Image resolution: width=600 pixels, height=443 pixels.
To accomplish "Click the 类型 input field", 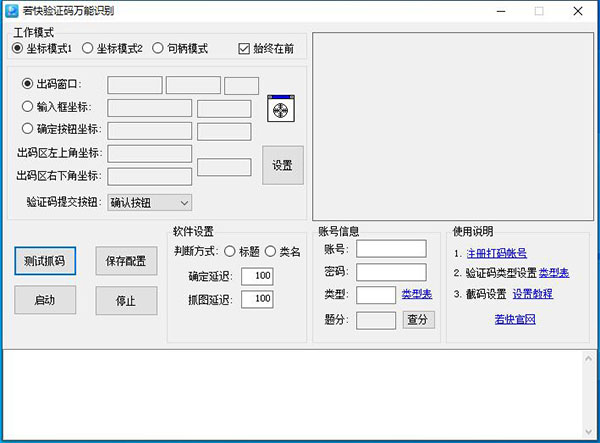I will pos(376,295).
